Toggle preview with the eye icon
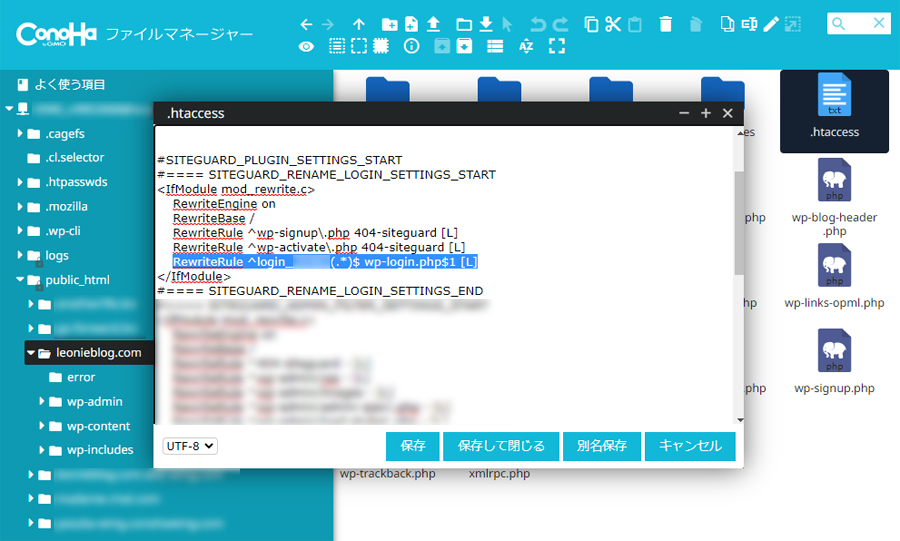Image resolution: width=900 pixels, height=541 pixels. coord(307,46)
